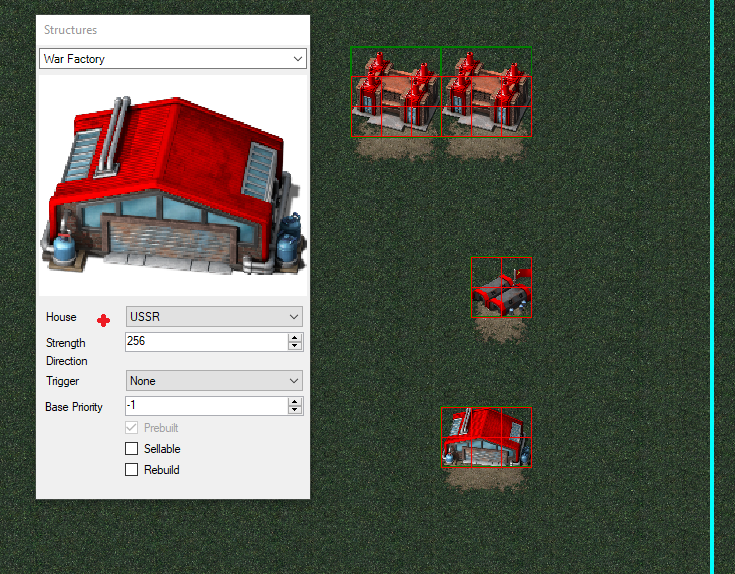Viewport: 735px width, 574px height.
Task: Click the red cross icon beside House
Action: 104,321
